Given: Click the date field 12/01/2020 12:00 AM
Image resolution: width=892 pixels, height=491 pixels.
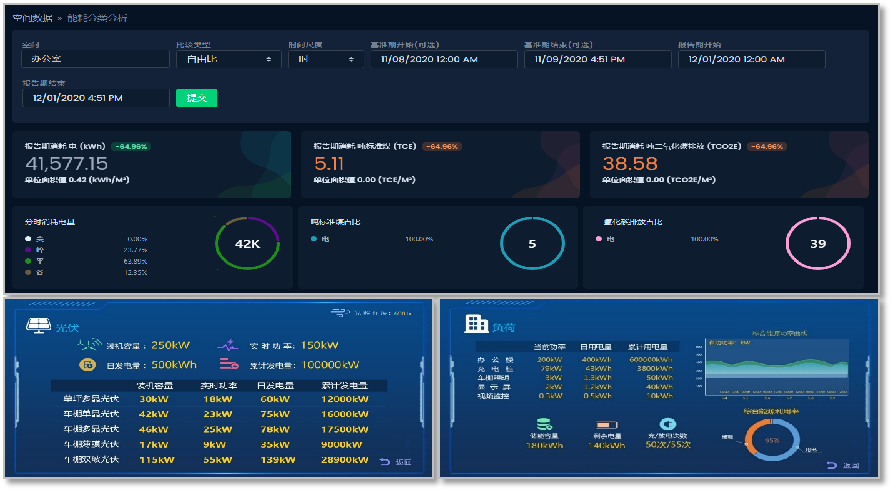Looking at the screenshot, I should (751, 59).
